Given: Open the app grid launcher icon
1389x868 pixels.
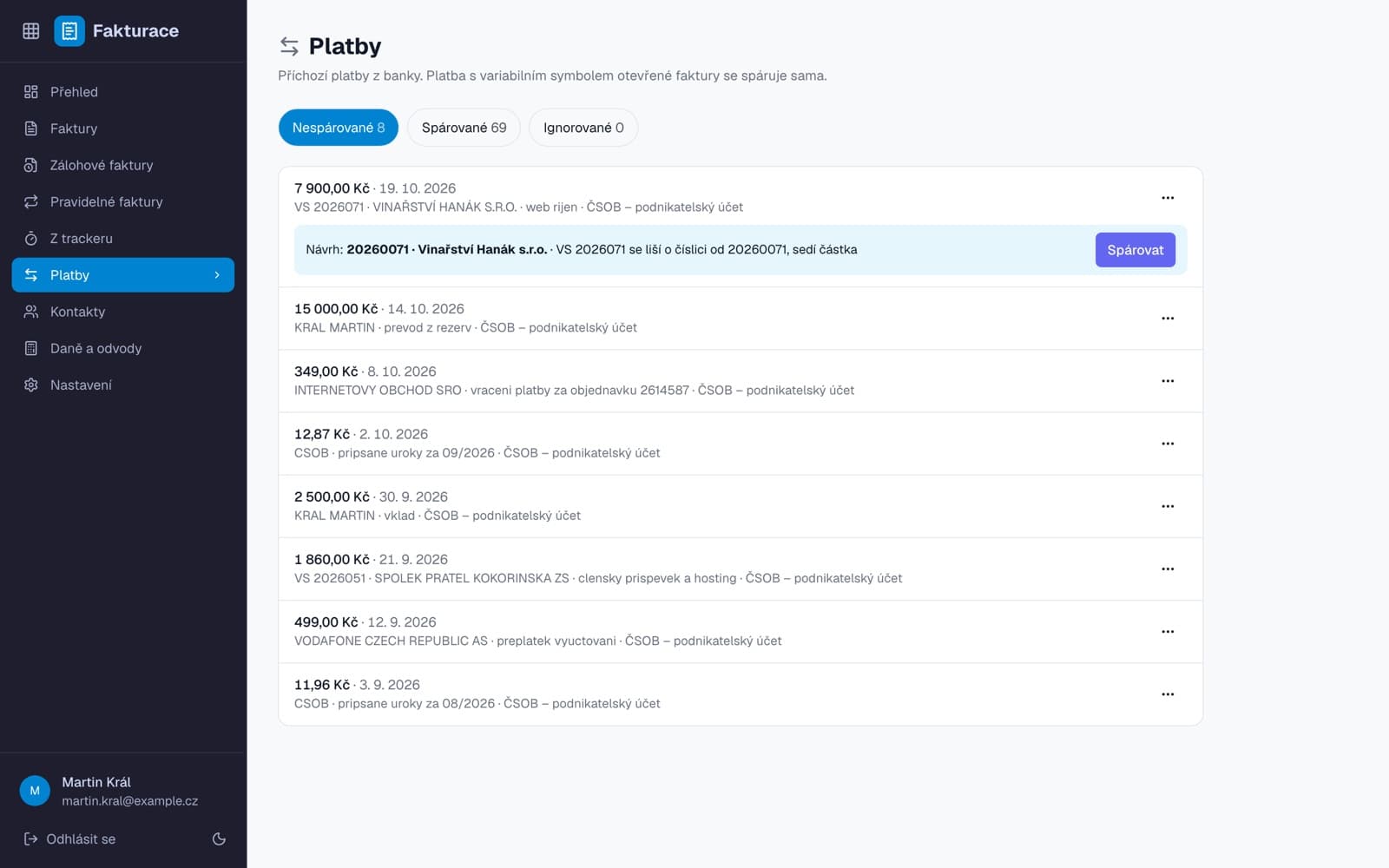Looking at the screenshot, I should (x=31, y=31).
